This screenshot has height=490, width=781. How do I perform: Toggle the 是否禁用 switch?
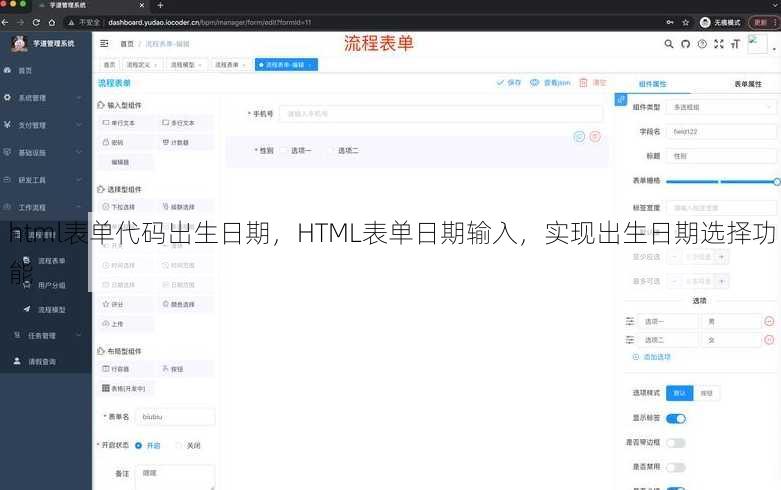676,467
